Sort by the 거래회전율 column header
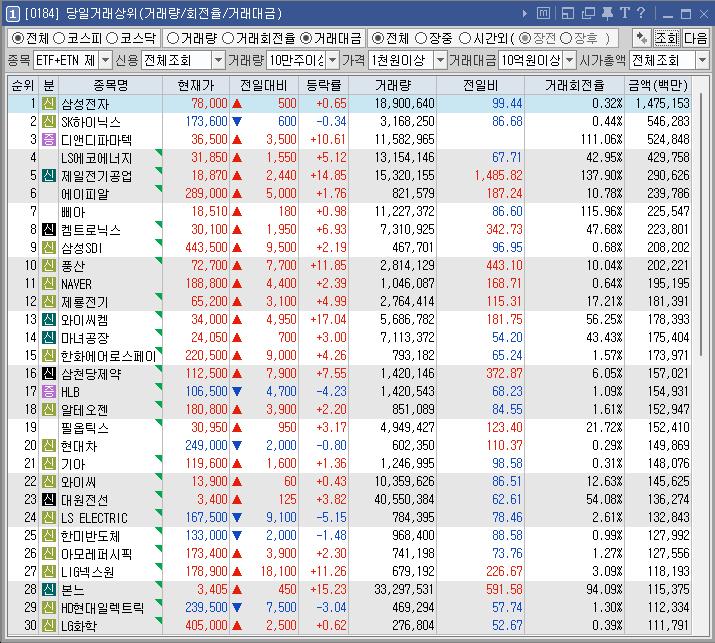 pyautogui.click(x=574, y=85)
